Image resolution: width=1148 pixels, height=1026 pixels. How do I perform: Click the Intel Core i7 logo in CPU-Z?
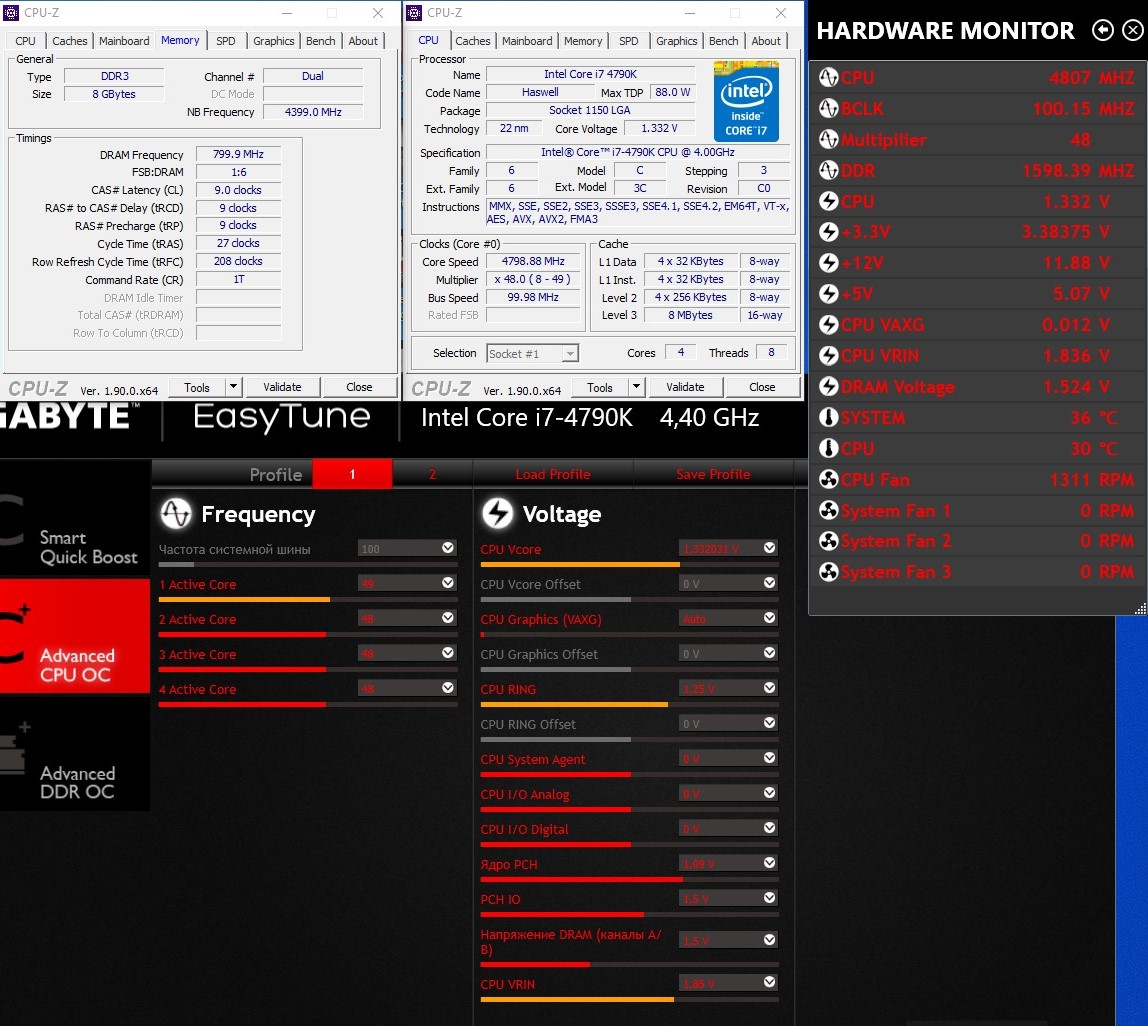click(746, 101)
